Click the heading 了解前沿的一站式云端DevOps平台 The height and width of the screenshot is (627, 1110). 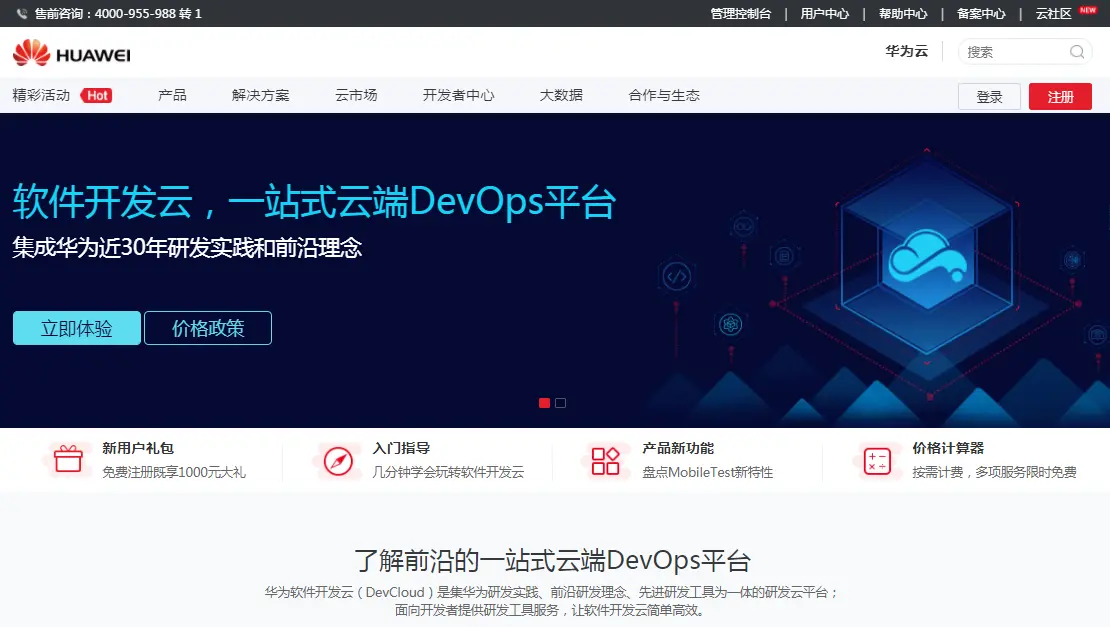[x=552, y=560]
